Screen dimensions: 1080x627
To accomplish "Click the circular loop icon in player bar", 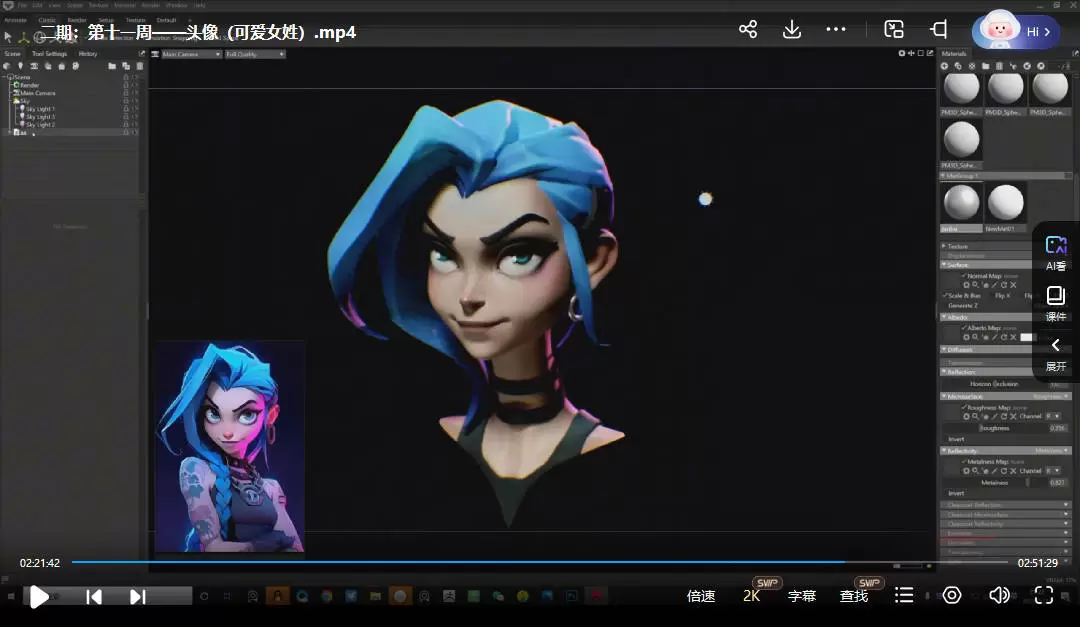I will (x=952, y=595).
